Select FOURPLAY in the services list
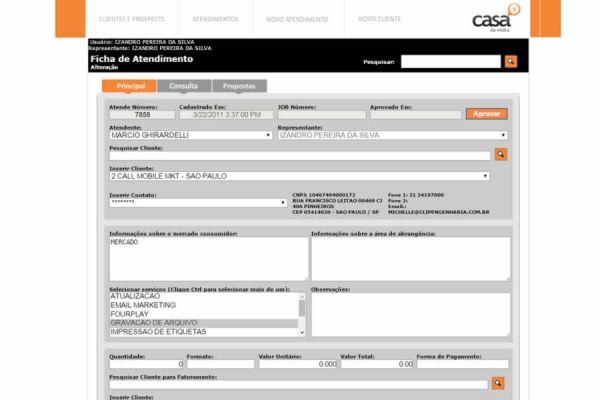The height and width of the screenshot is (400, 600). tap(204, 314)
